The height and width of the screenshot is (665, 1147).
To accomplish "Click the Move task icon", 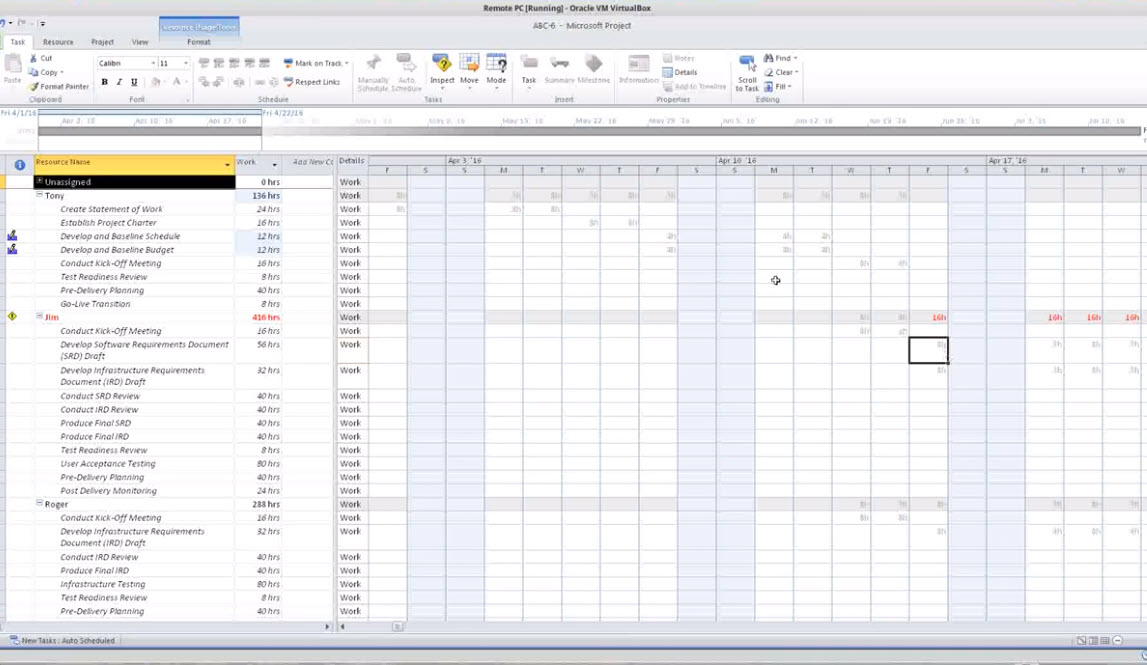I will tap(469, 66).
